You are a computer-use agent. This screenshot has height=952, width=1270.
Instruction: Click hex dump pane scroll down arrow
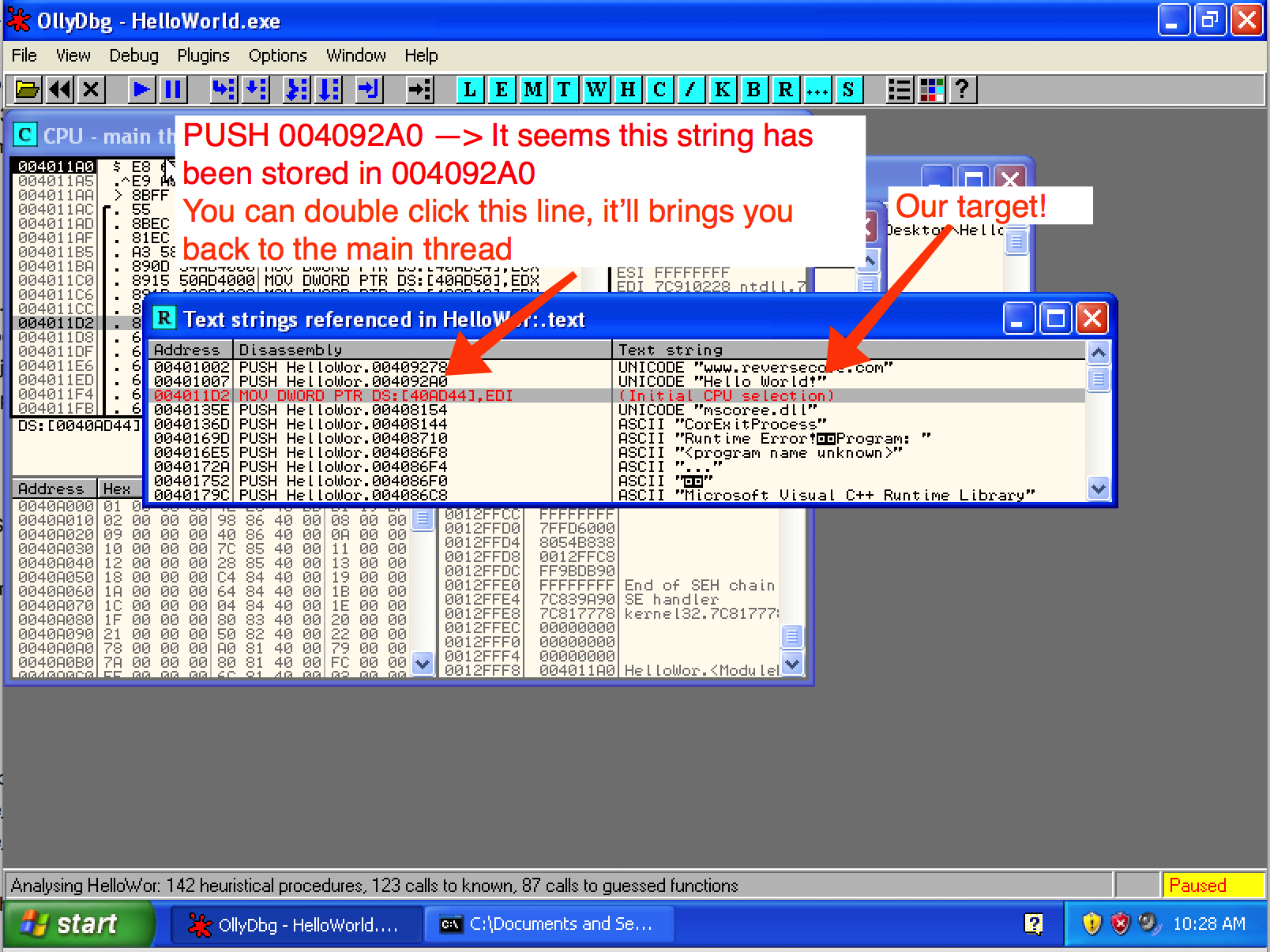(423, 664)
